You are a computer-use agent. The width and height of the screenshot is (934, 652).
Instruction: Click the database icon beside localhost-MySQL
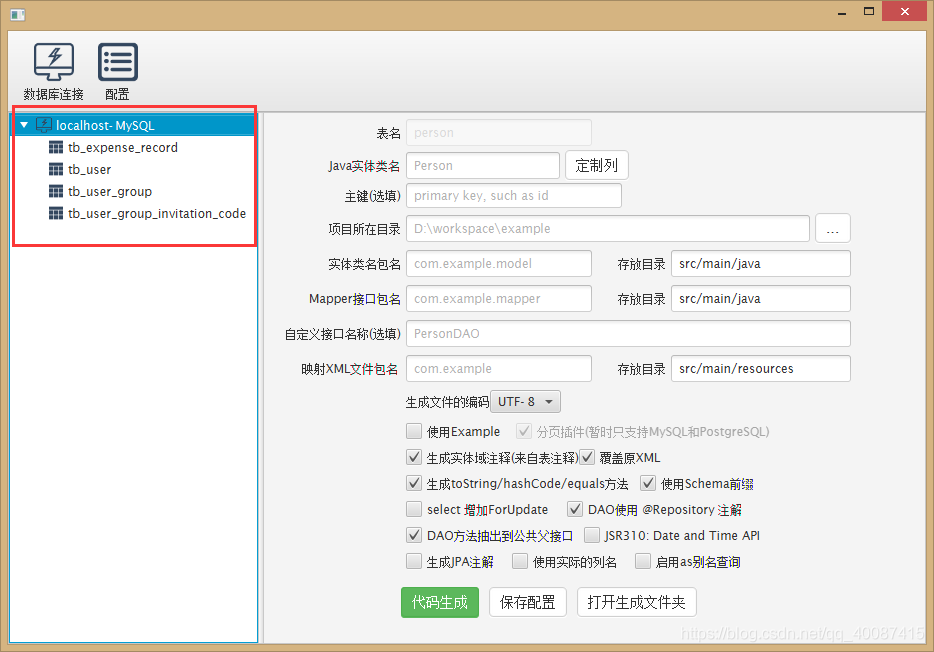[43, 124]
